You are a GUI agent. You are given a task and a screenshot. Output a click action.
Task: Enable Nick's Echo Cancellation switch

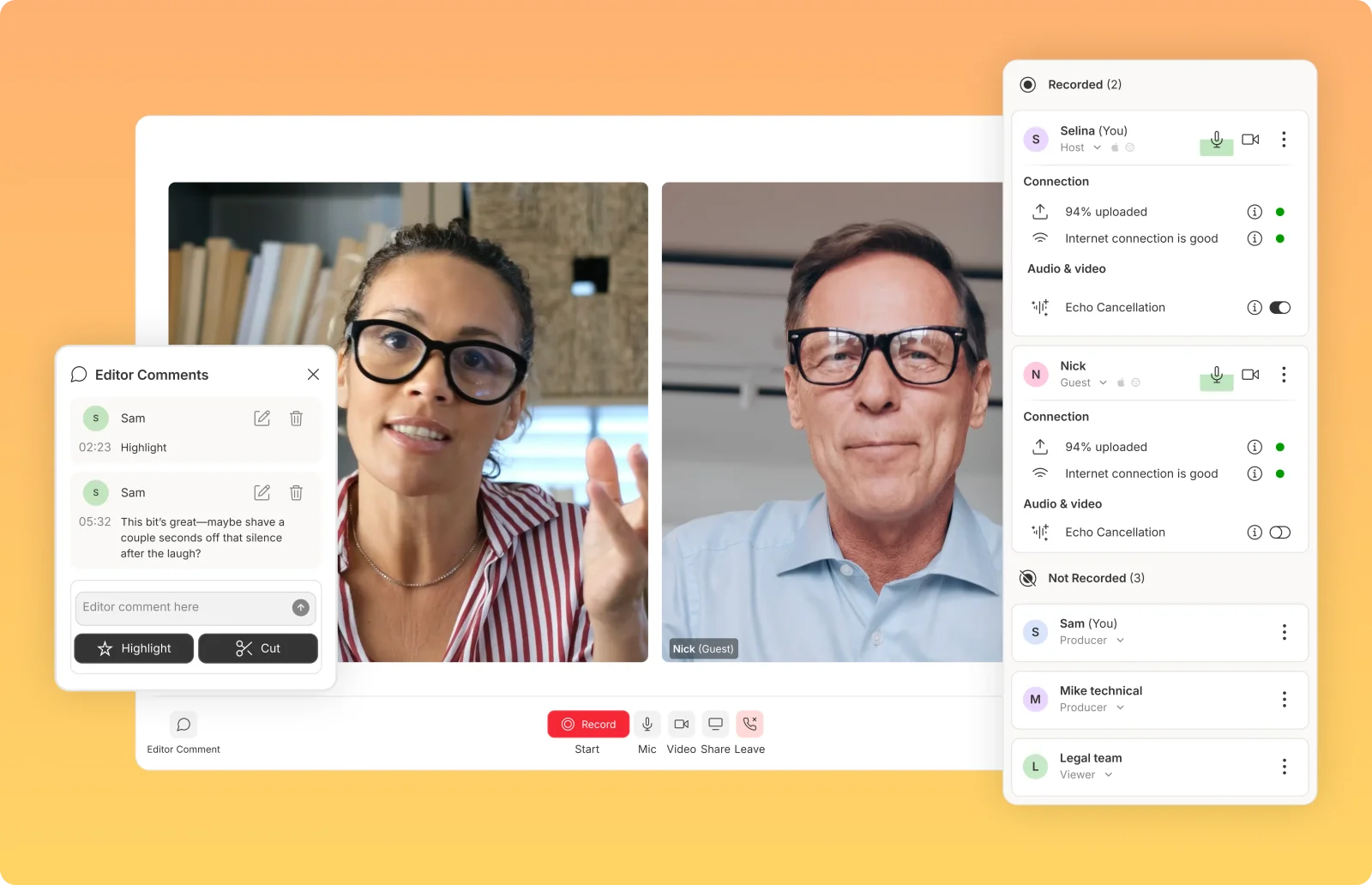click(1280, 533)
